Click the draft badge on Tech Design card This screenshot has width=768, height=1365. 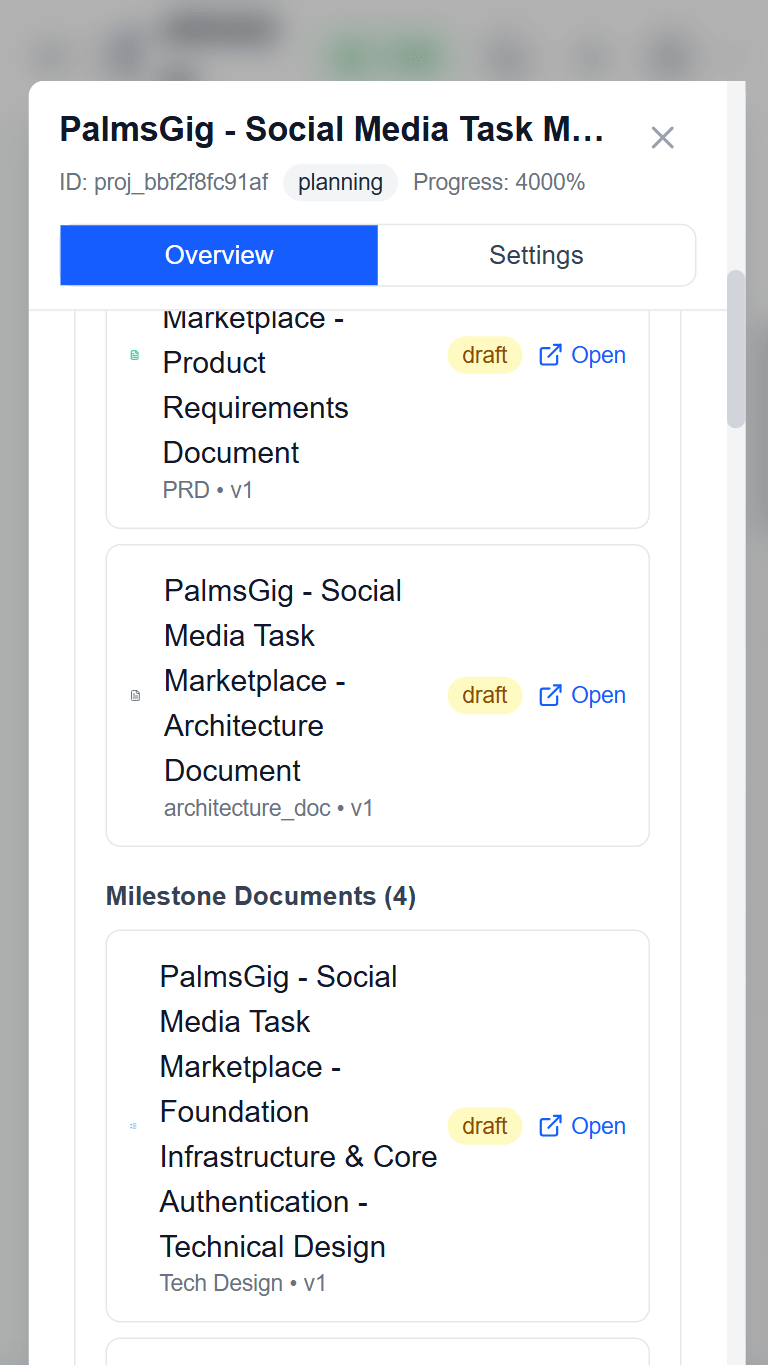click(x=485, y=1126)
